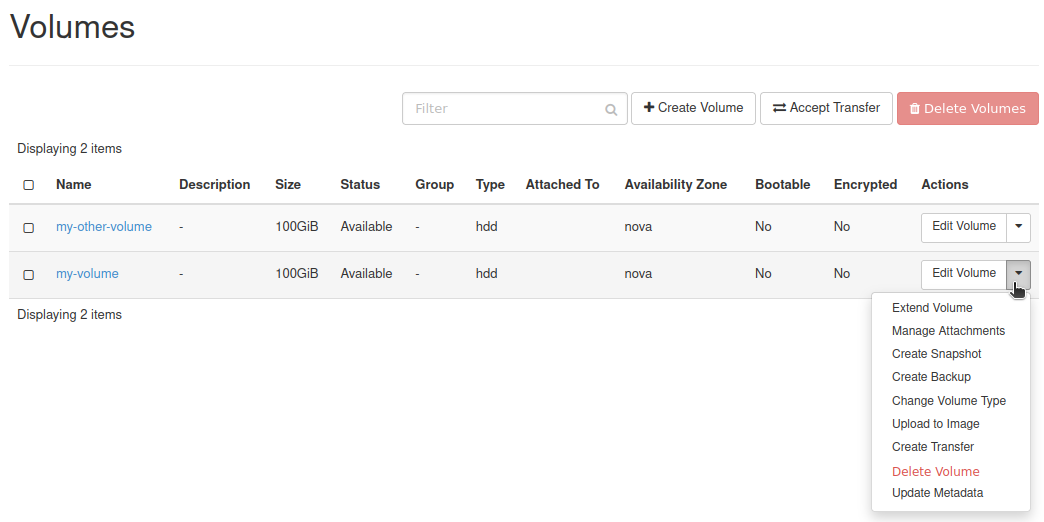
Task: Open the my-other-volume link
Action: coord(104,227)
